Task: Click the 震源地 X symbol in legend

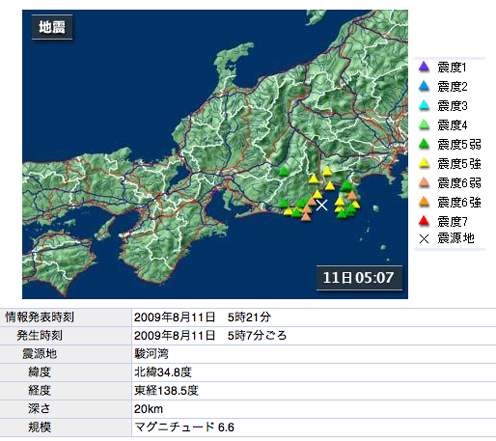Action: click(424, 239)
